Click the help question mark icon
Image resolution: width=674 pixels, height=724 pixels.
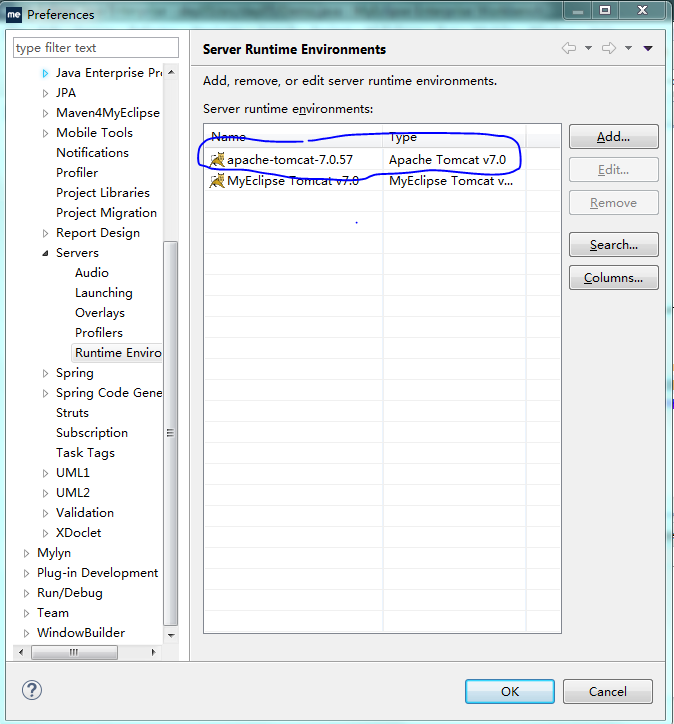(32, 690)
